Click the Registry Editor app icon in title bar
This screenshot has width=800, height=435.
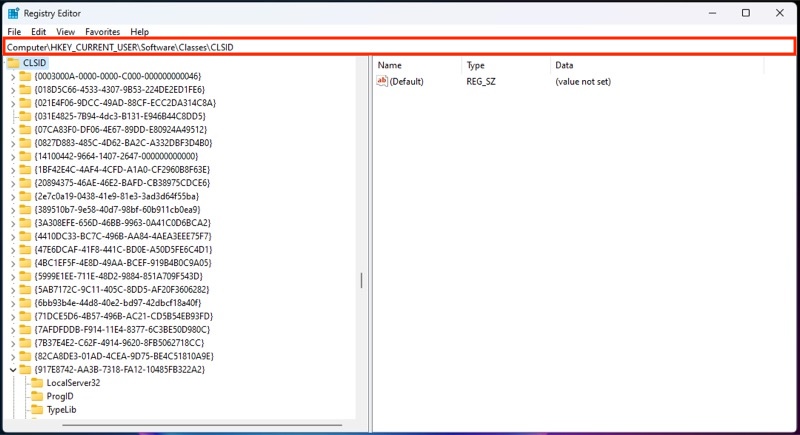click(13, 13)
